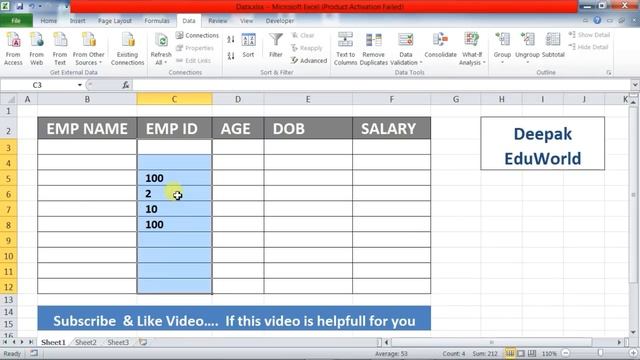Click Edit Links in Connections group
The height and width of the screenshot is (360, 640).
click(x=193, y=60)
